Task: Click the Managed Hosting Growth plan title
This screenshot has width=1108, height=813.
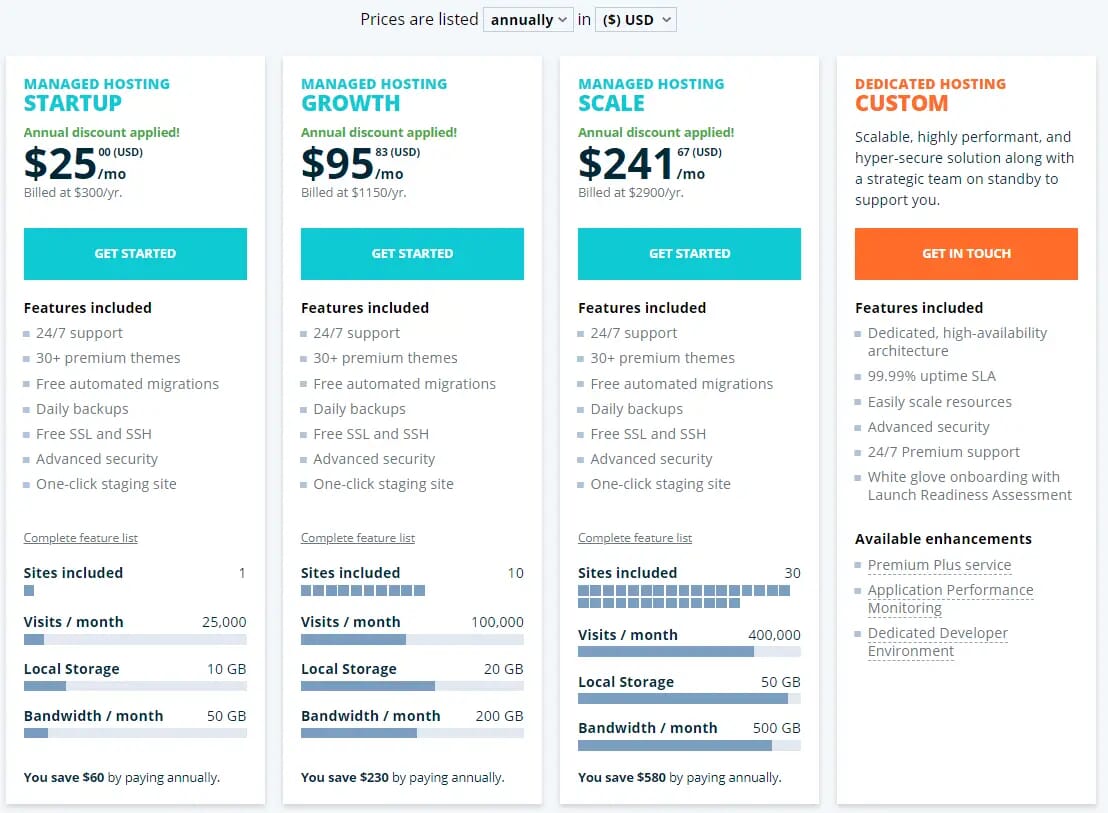Action: (x=374, y=95)
